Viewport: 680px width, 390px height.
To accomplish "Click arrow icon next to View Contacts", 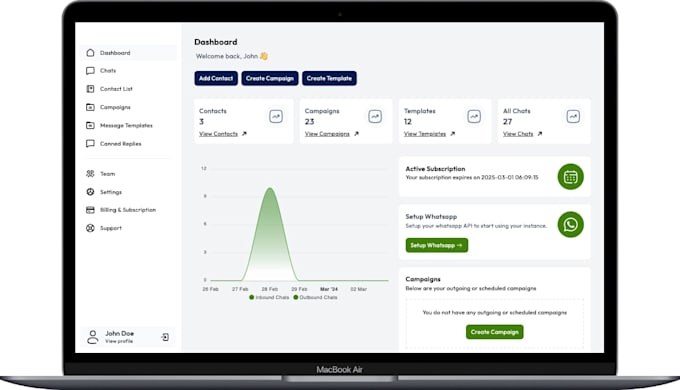I will [244, 134].
